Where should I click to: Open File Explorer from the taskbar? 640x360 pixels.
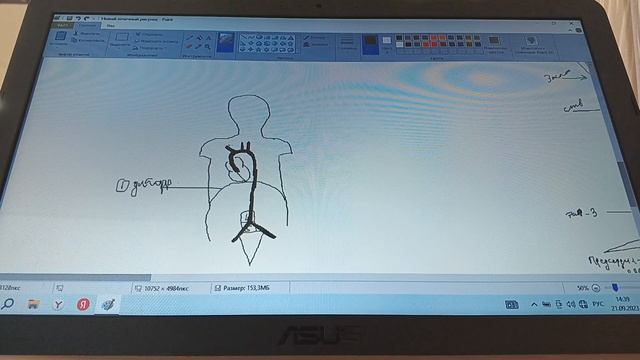[33, 304]
